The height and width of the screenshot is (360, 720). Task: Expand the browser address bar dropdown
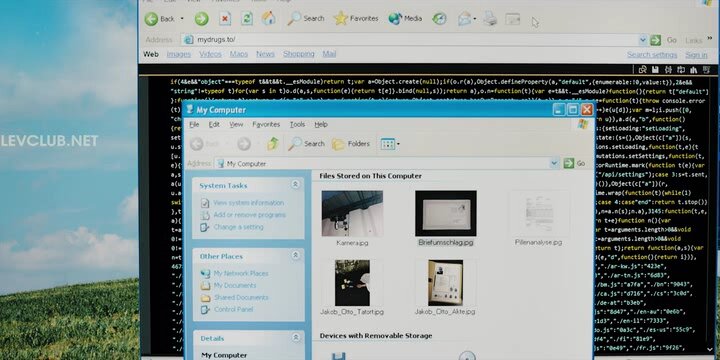click(643, 40)
